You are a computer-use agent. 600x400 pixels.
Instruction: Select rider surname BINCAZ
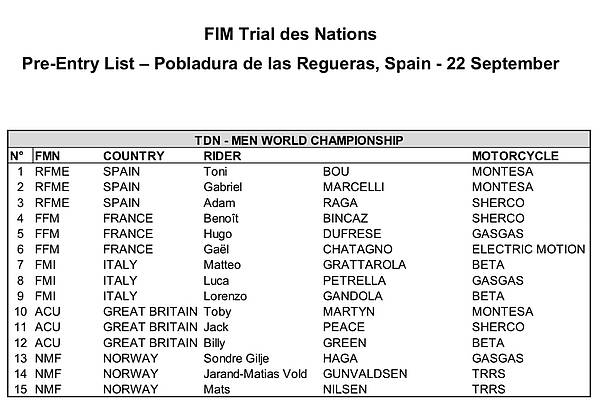tap(345, 218)
